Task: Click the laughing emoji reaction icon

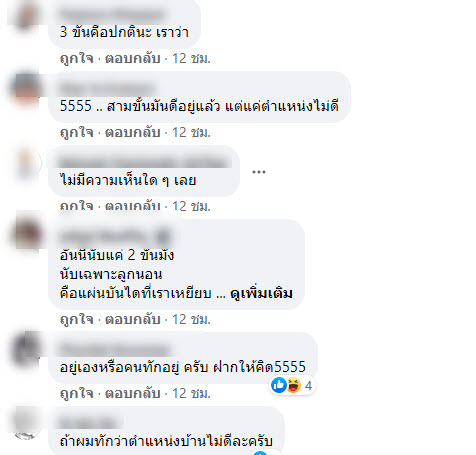Action: (294, 385)
